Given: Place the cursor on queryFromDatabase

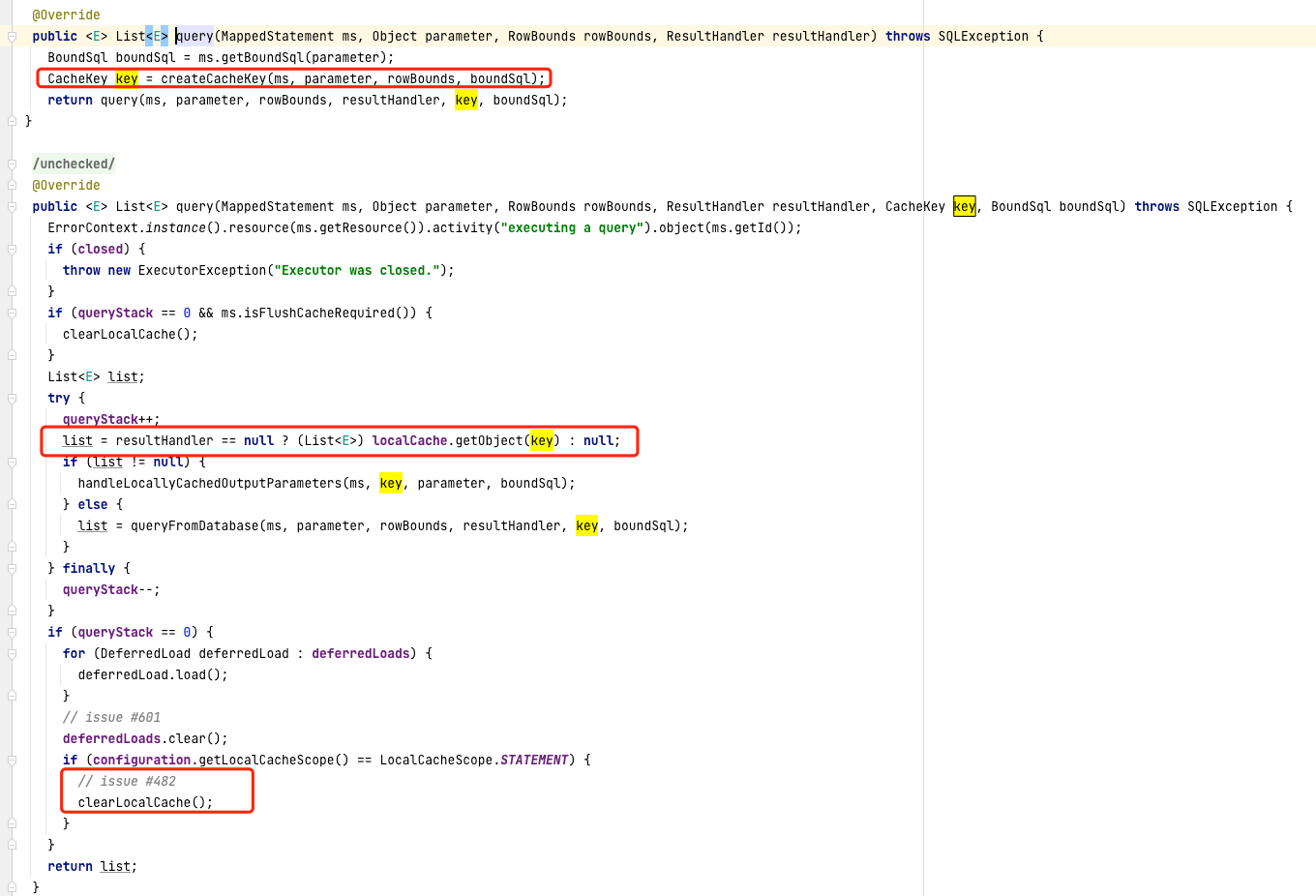Looking at the screenshot, I should pyautogui.click(x=194, y=525).
